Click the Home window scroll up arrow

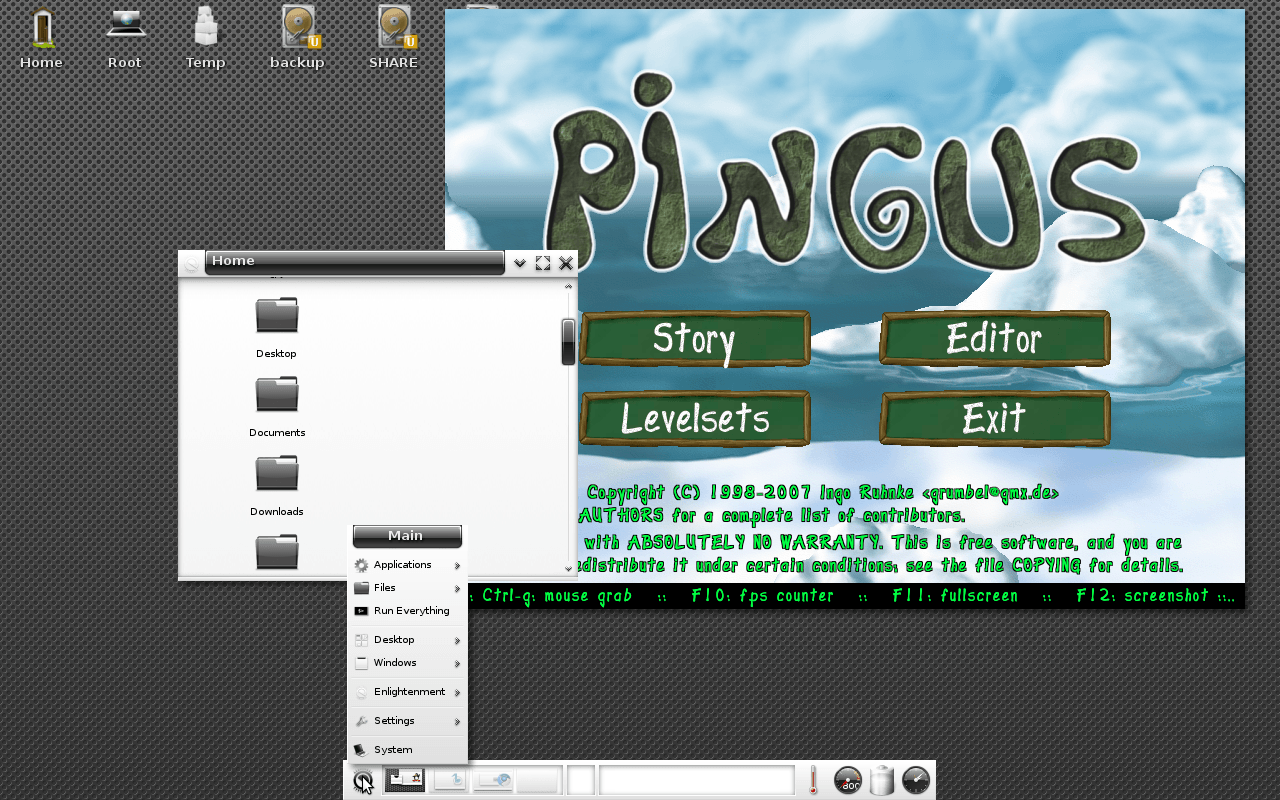[569, 286]
